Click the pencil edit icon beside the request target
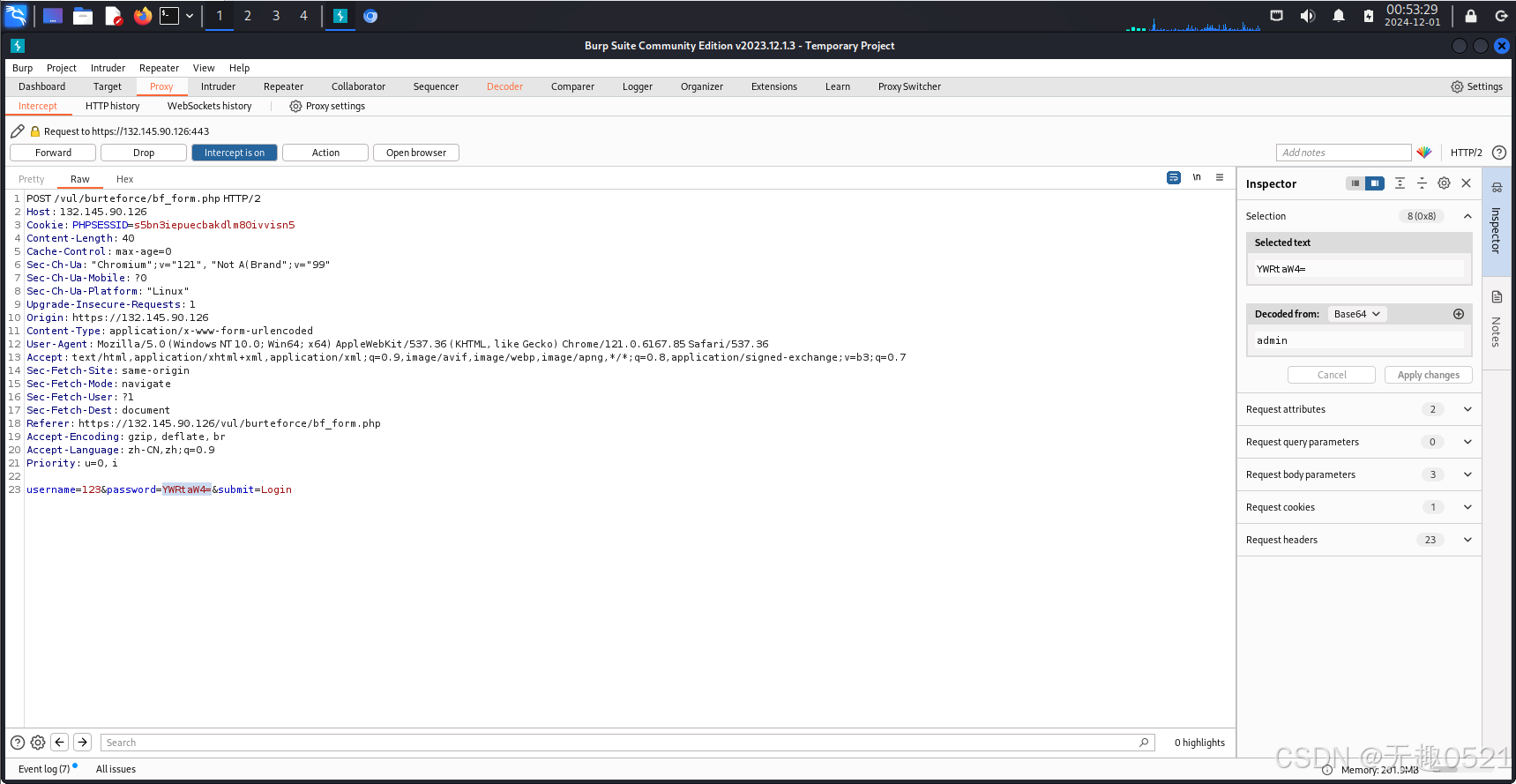Screen dimensions: 1516x784 18,131
